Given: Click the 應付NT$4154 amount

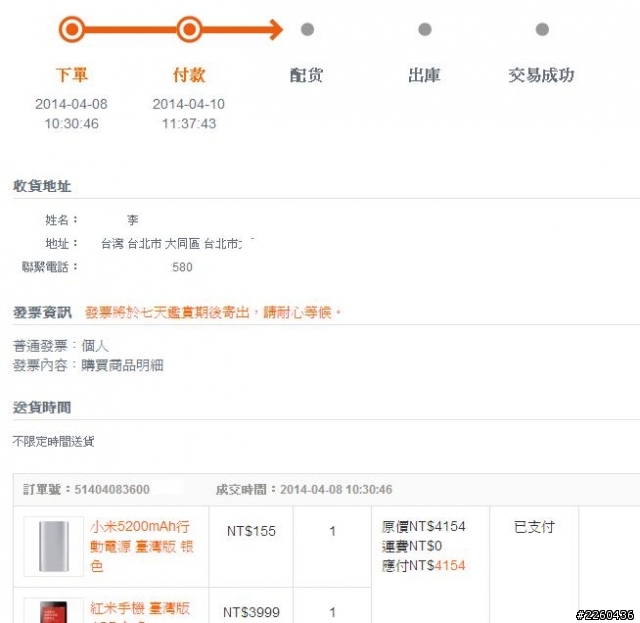Looking at the screenshot, I should 424,565.
